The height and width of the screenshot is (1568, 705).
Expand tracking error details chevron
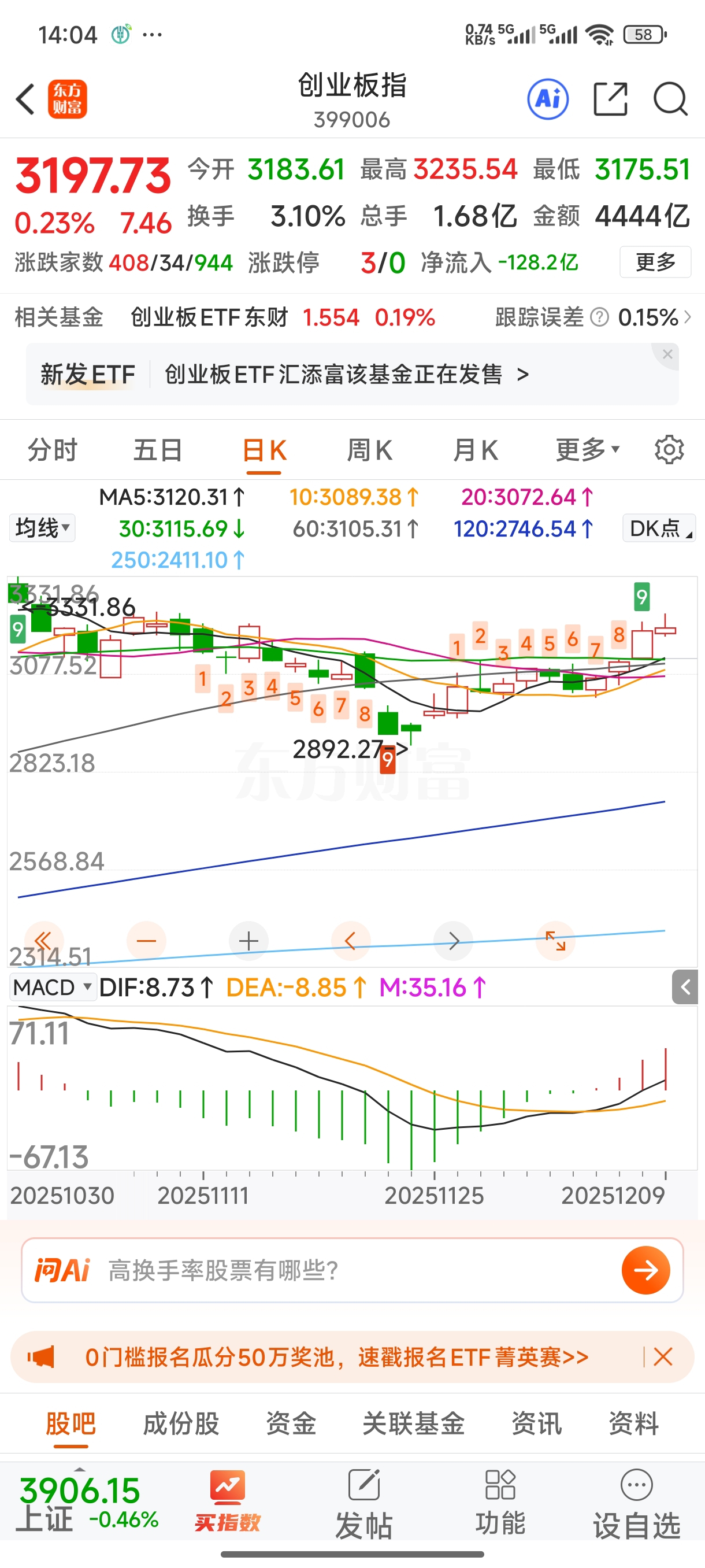click(687, 317)
